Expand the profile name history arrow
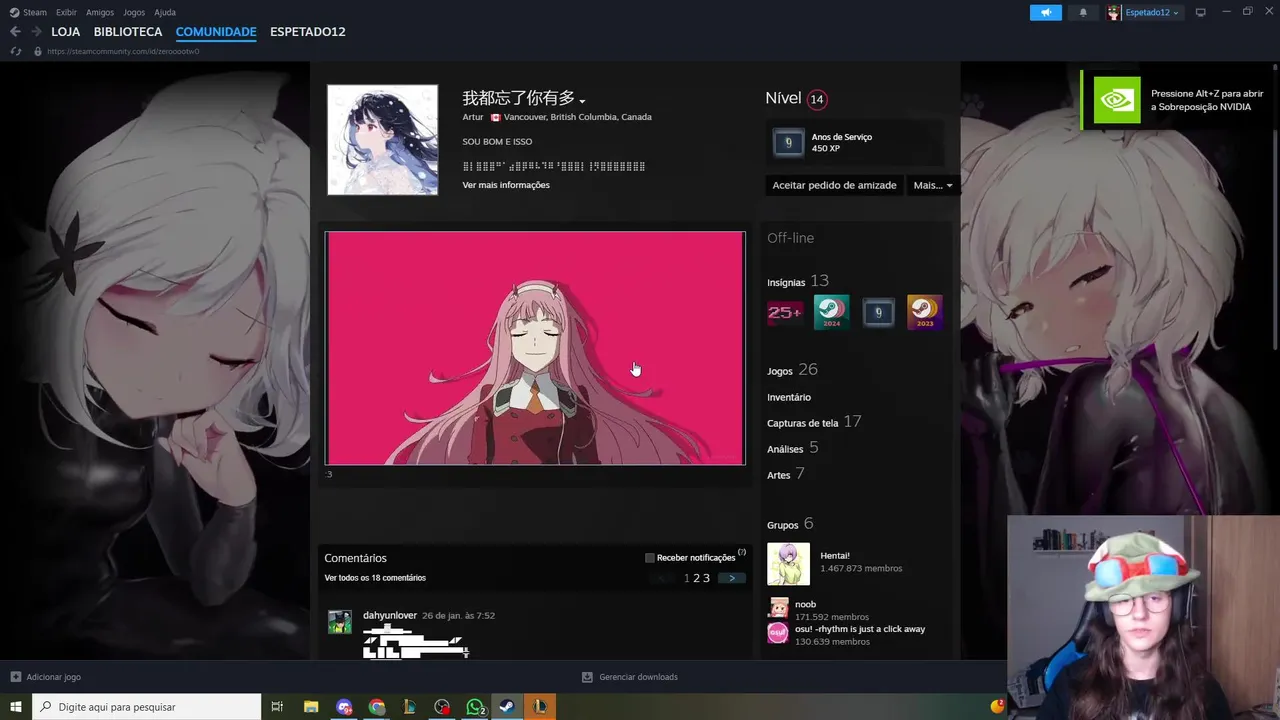 click(582, 100)
